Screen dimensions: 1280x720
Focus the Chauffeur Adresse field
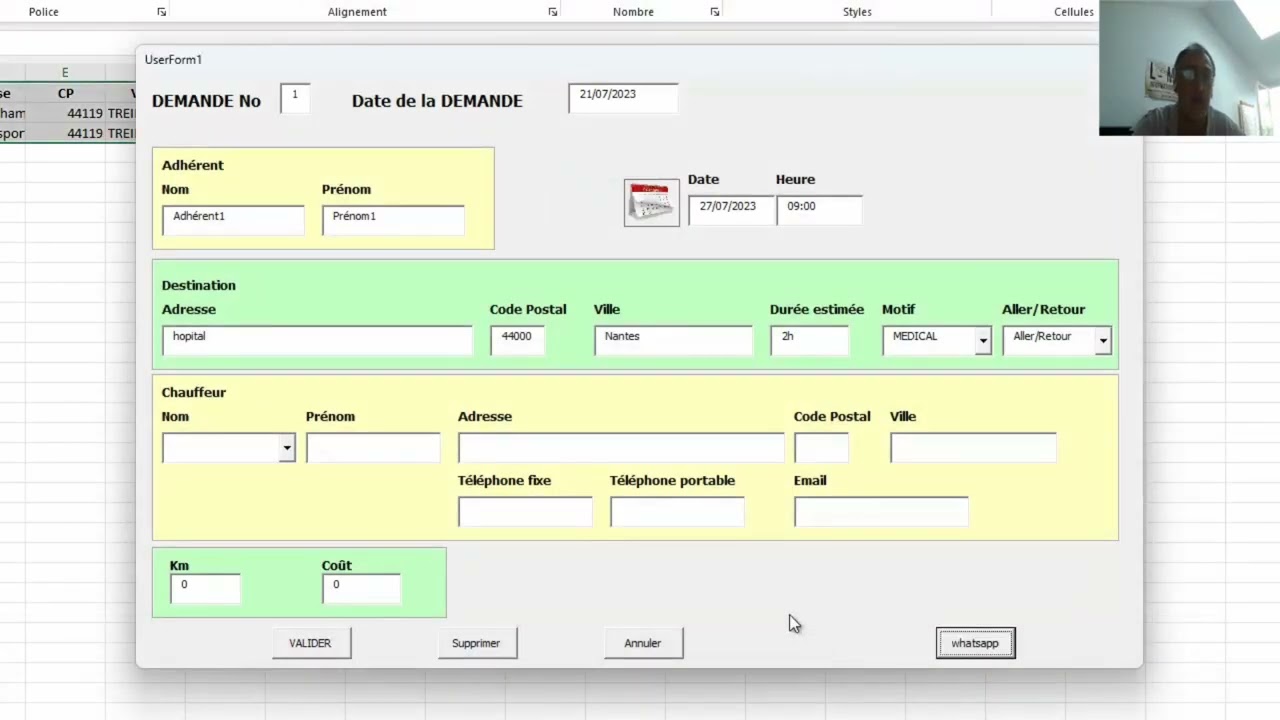621,448
